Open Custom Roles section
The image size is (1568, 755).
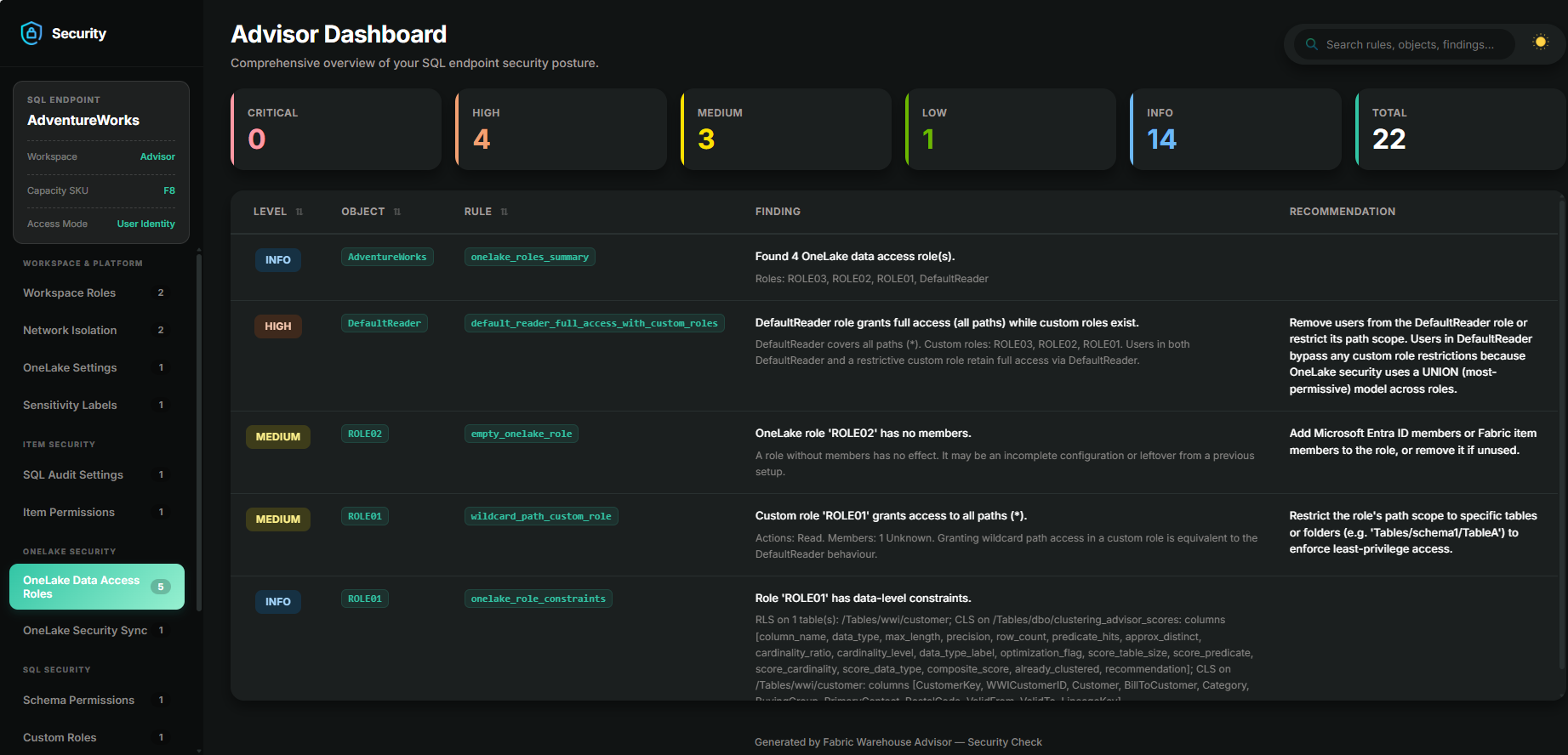pyautogui.click(x=96, y=738)
